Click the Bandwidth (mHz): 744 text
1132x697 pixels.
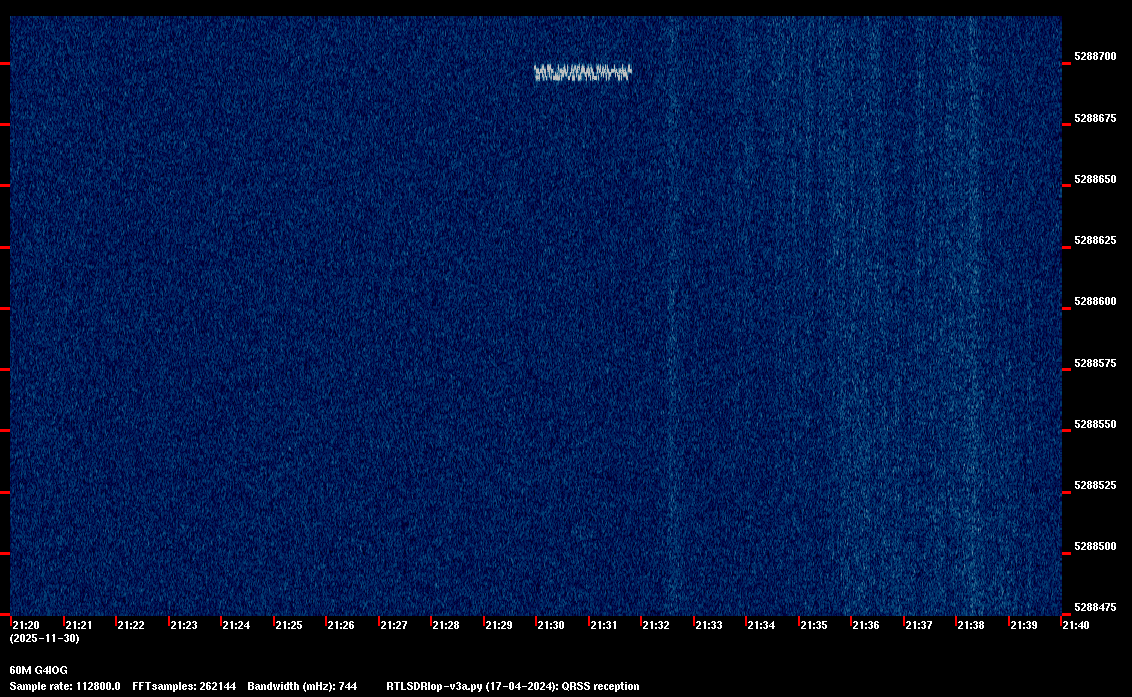tap(302, 686)
